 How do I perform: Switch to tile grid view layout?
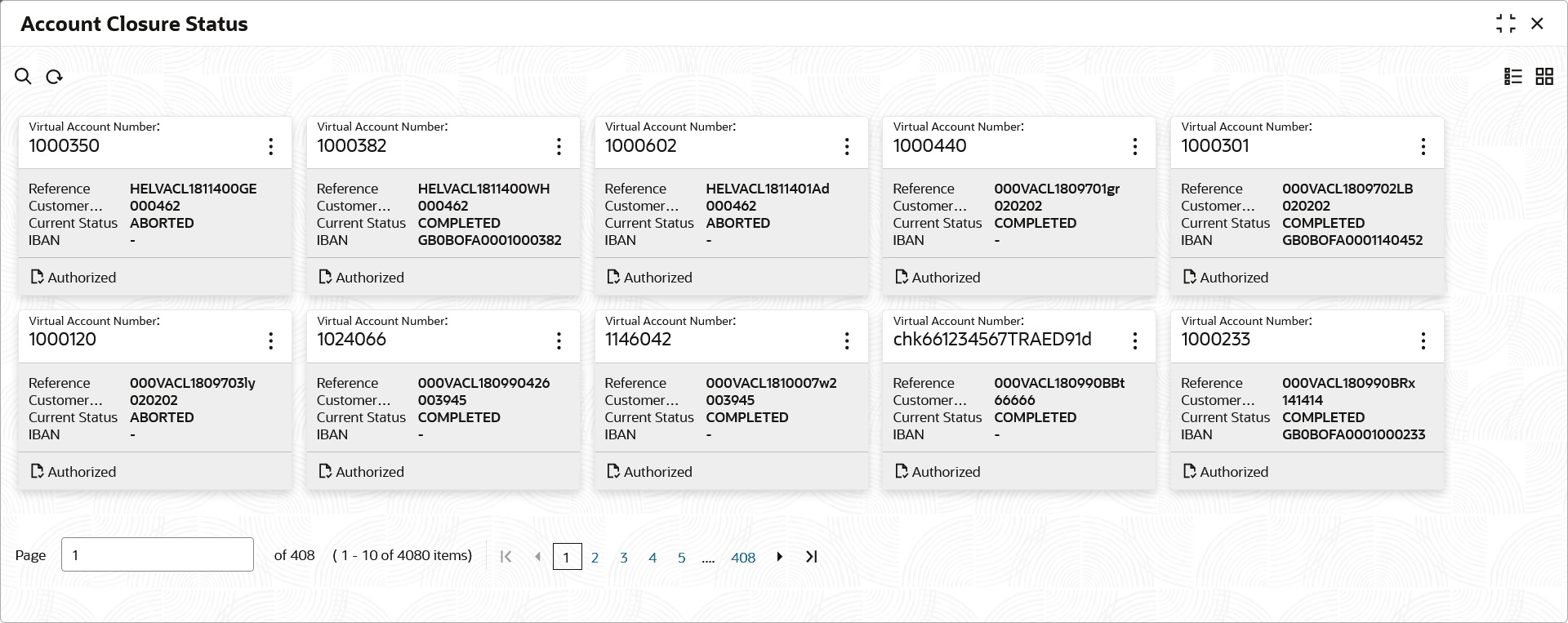click(1544, 77)
